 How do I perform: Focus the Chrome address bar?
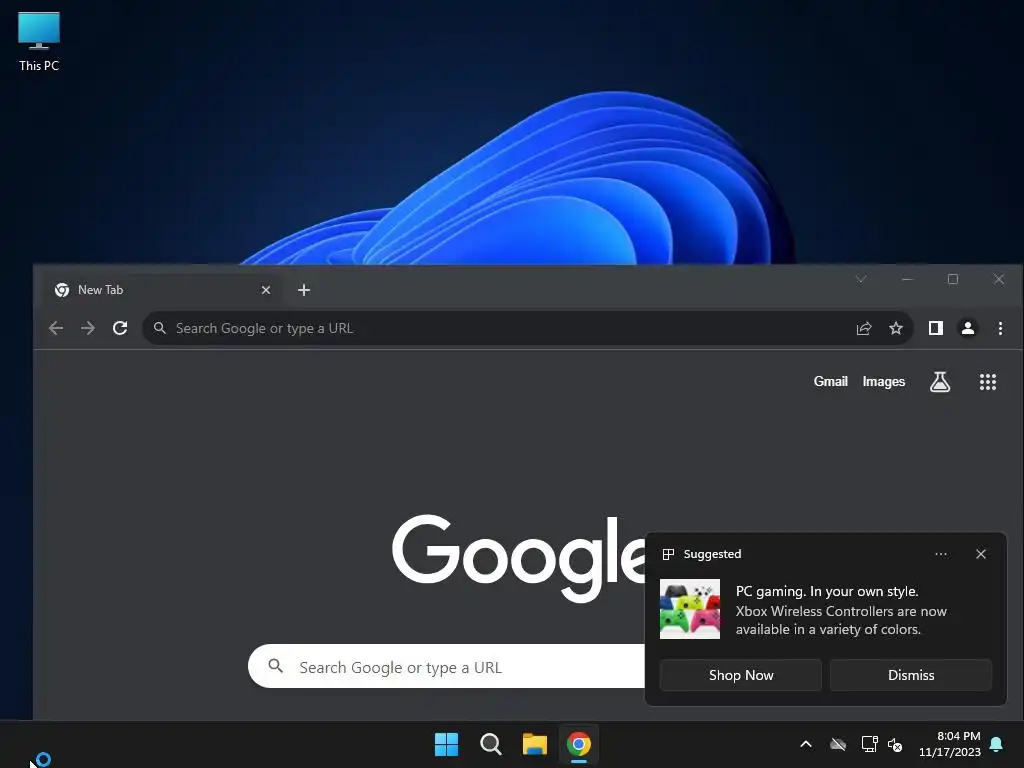528,328
